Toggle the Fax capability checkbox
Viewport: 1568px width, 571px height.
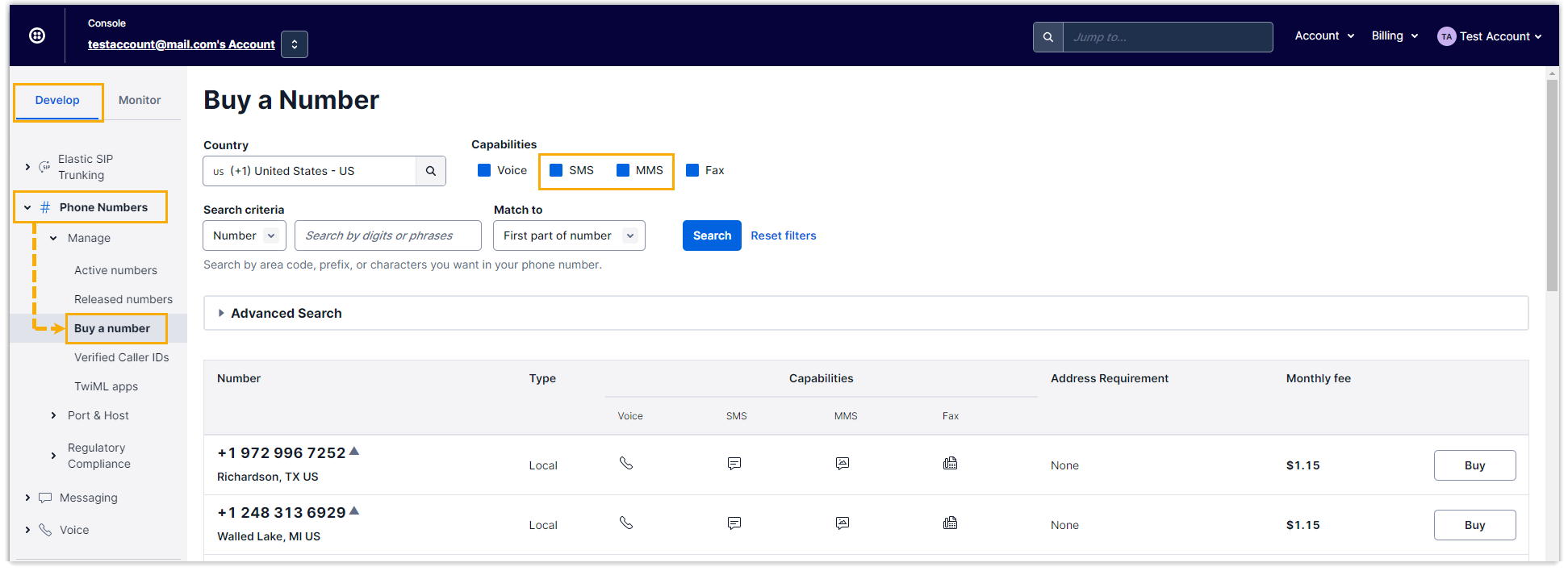coord(692,170)
